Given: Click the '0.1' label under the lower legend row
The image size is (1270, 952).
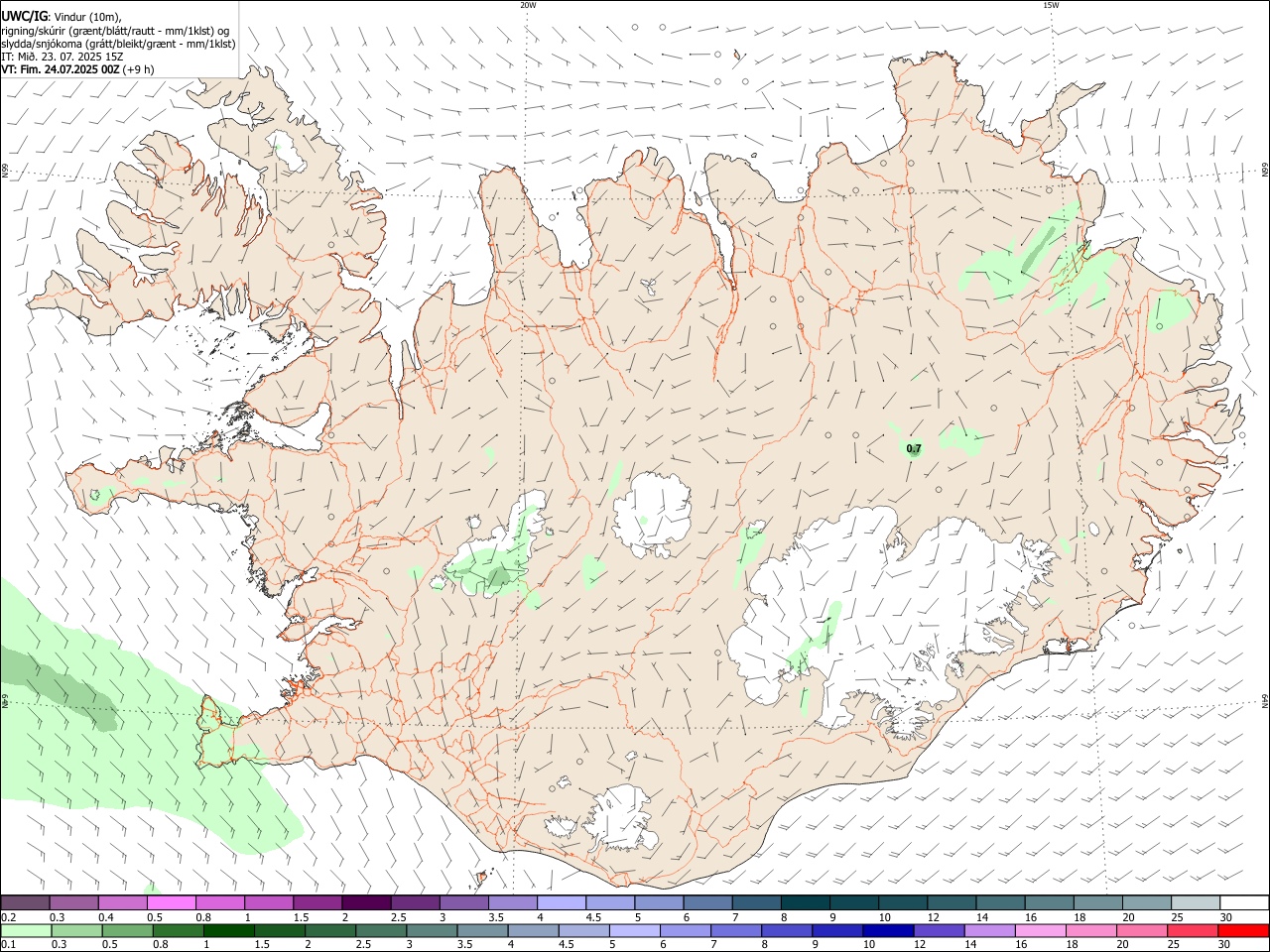Looking at the screenshot, I should pos(8,945).
